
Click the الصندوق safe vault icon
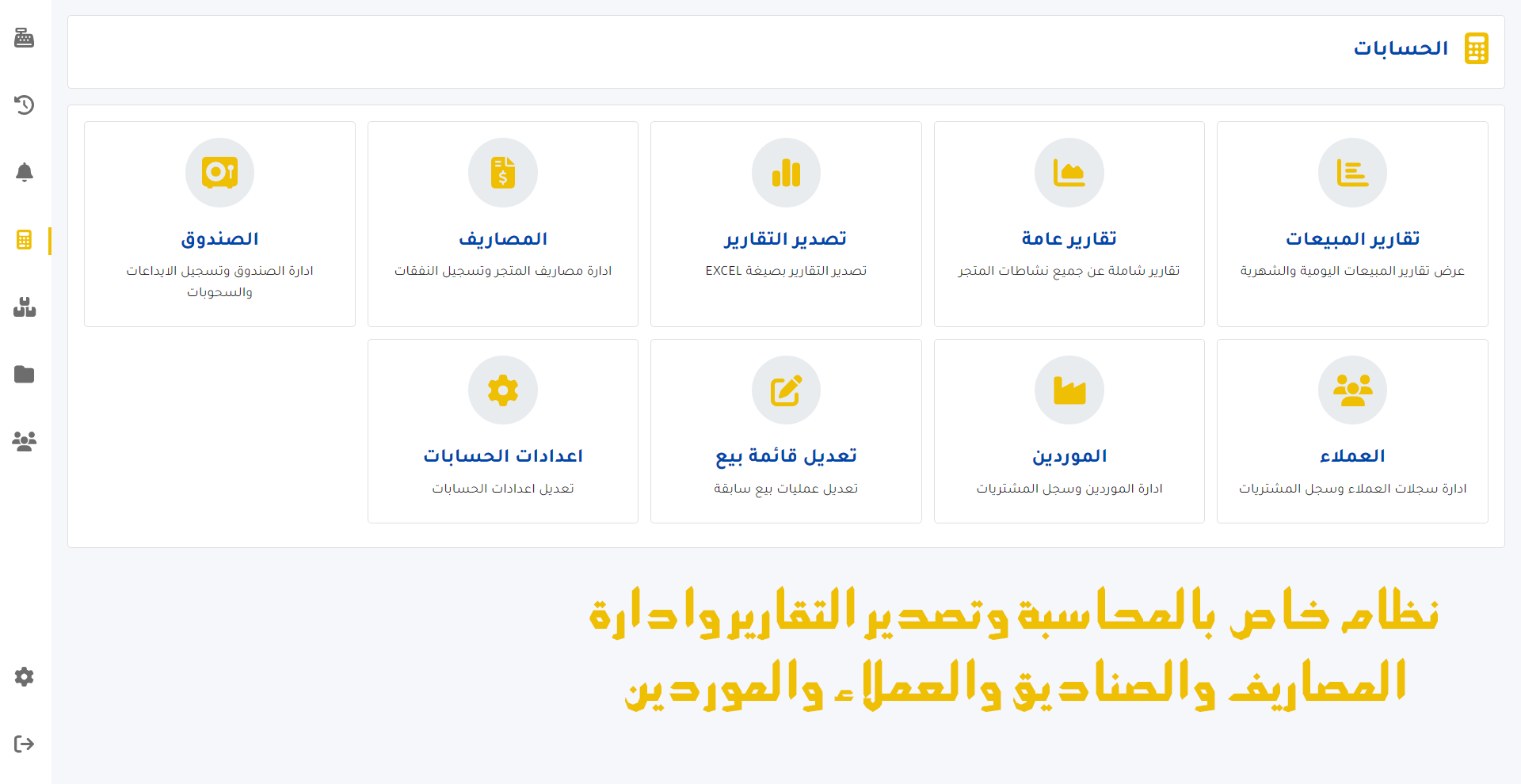(x=219, y=173)
